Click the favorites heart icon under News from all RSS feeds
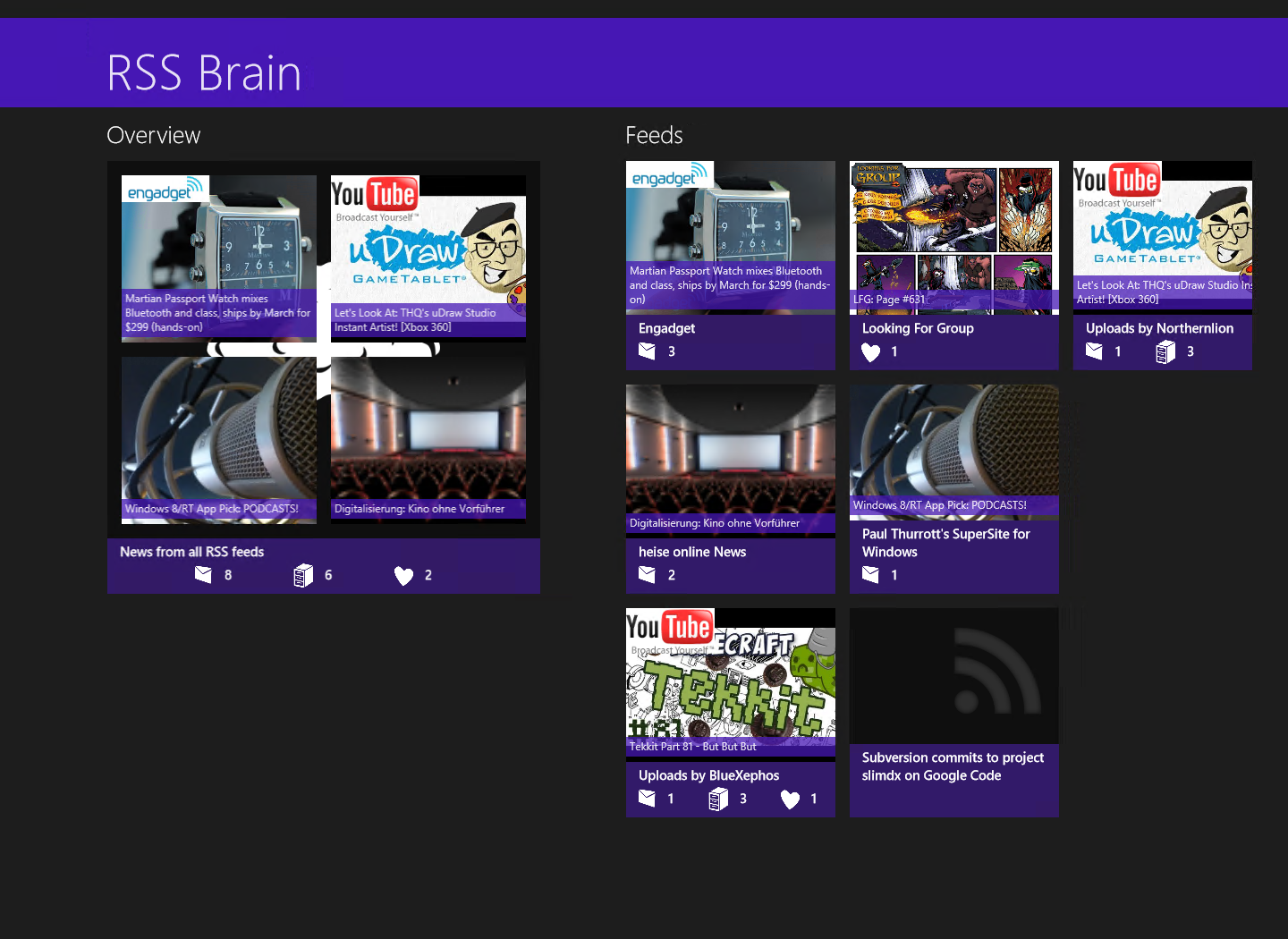The height and width of the screenshot is (939, 1288). tap(403, 575)
